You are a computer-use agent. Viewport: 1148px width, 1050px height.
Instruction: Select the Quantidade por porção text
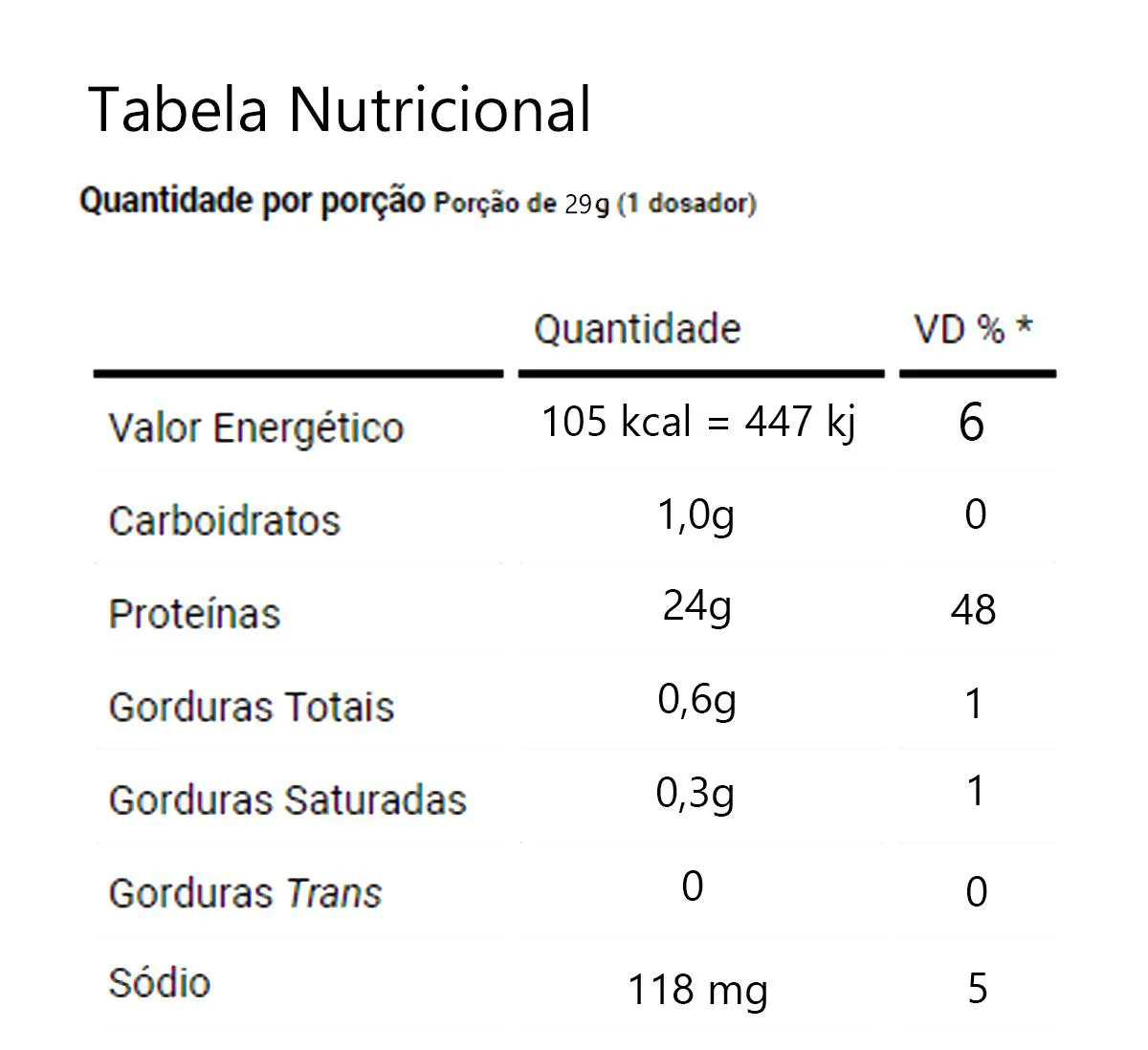coord(252,201)
